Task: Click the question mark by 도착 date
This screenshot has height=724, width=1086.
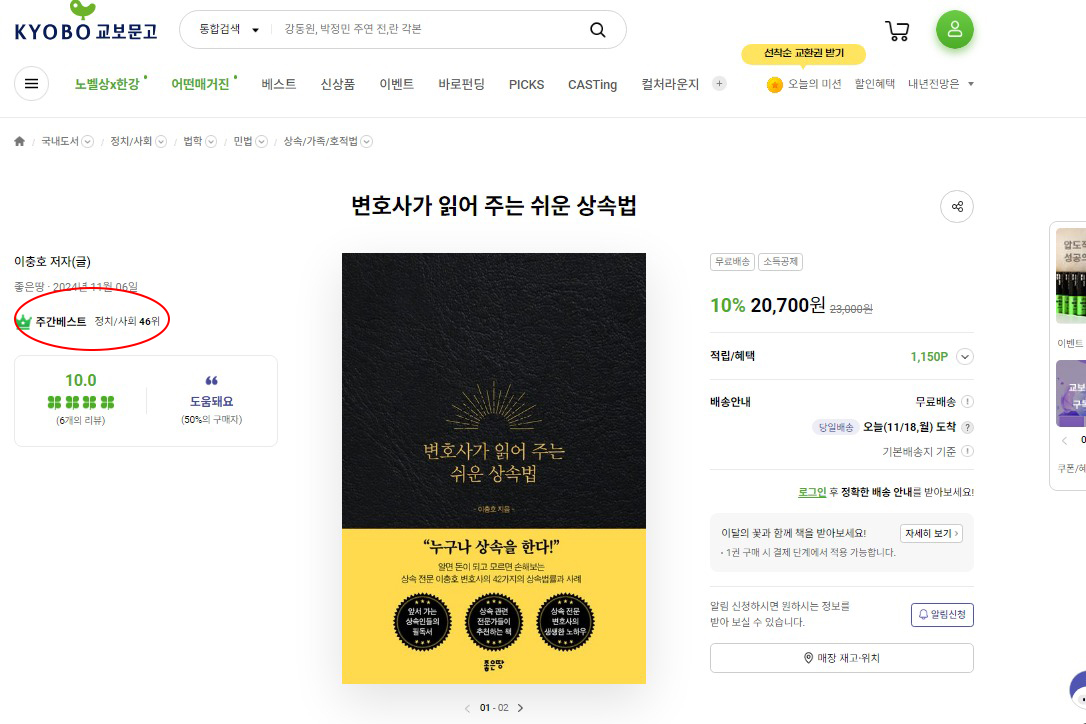Action: (x=968, y=427)
